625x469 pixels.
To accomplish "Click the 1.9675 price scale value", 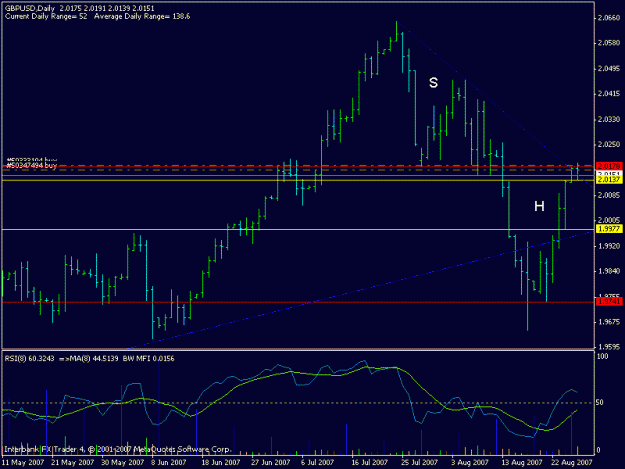I will 609,322.
